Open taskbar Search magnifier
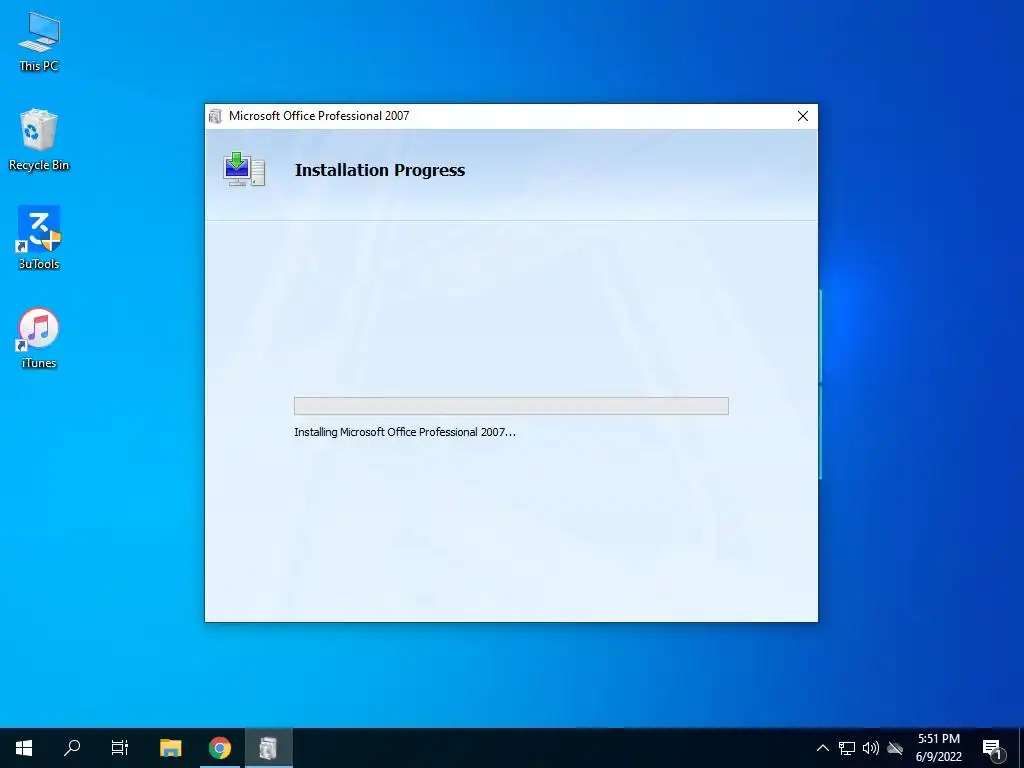The height and width of the screenshot is (768, 1024). 72,748
